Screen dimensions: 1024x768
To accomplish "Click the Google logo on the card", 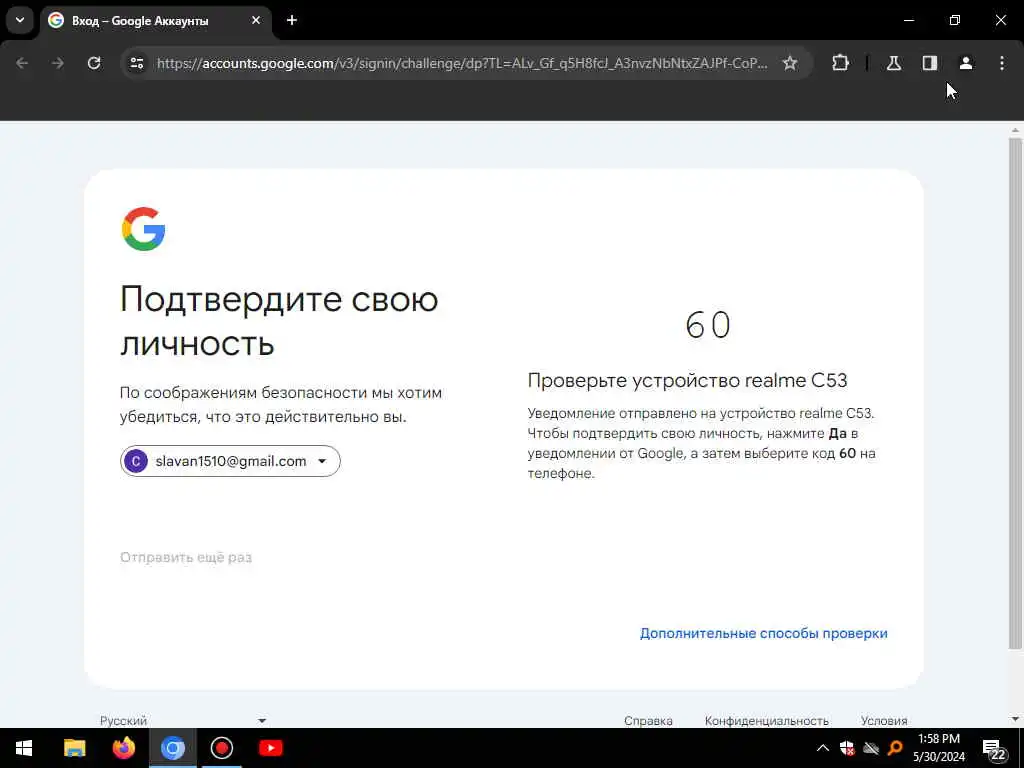I will 143,229.
